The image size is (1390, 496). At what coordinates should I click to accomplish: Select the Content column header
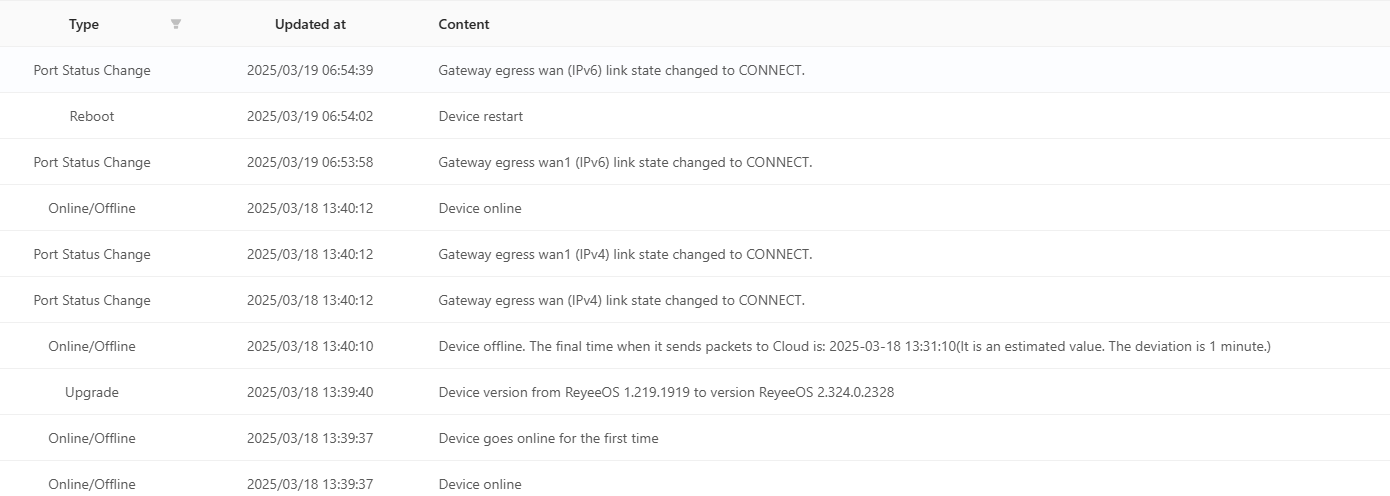tap(464, 24)
